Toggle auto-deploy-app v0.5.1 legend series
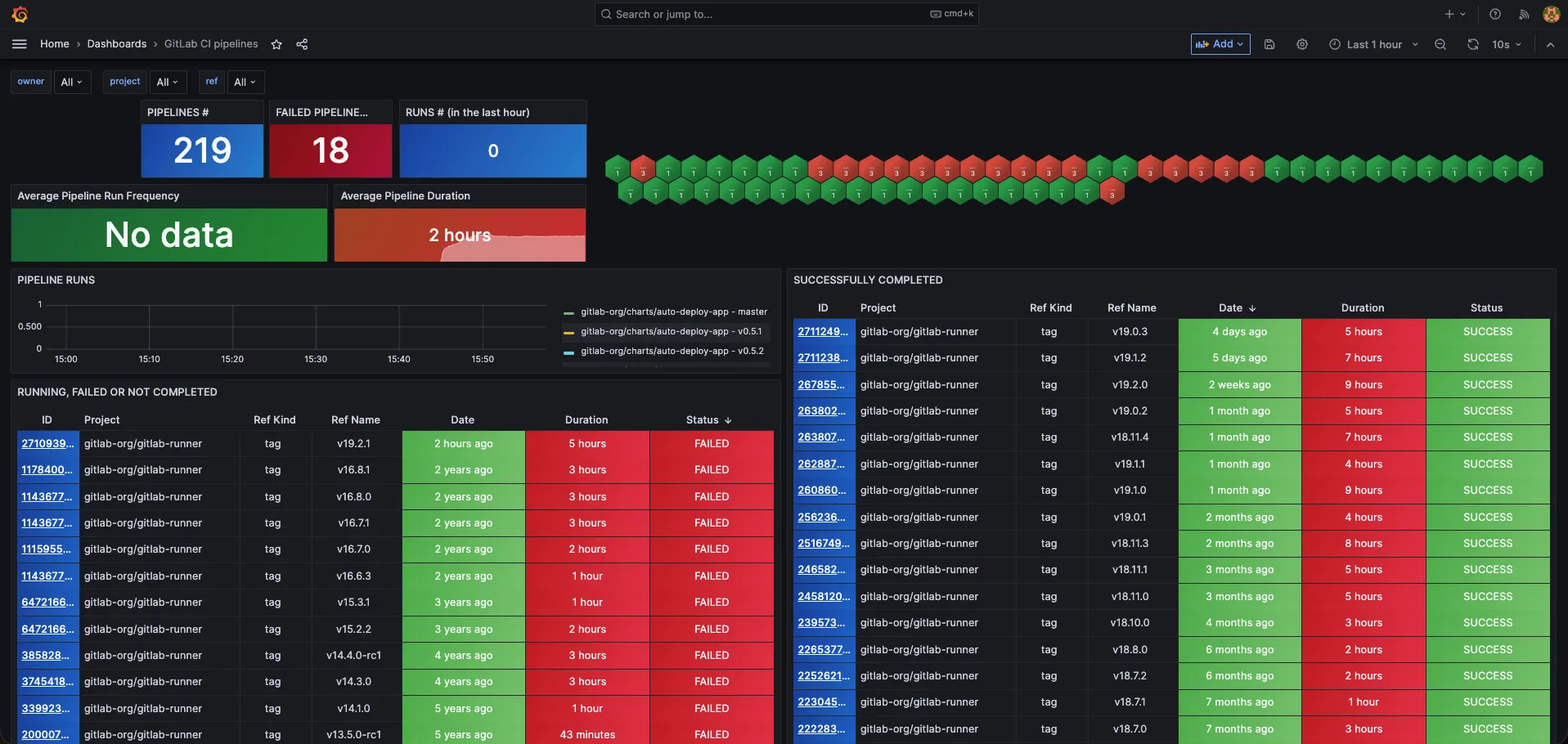The height and width of the screenshot is (744, 1568). (x=672, y=331)
